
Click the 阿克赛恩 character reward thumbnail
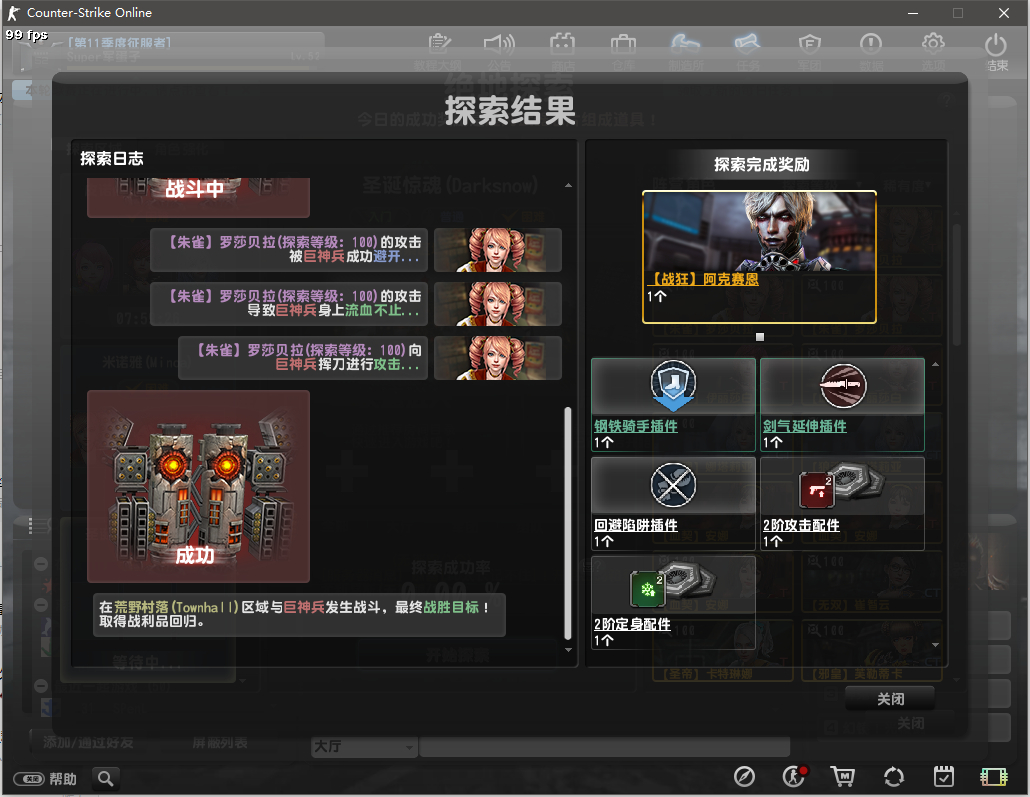(759, 231)
